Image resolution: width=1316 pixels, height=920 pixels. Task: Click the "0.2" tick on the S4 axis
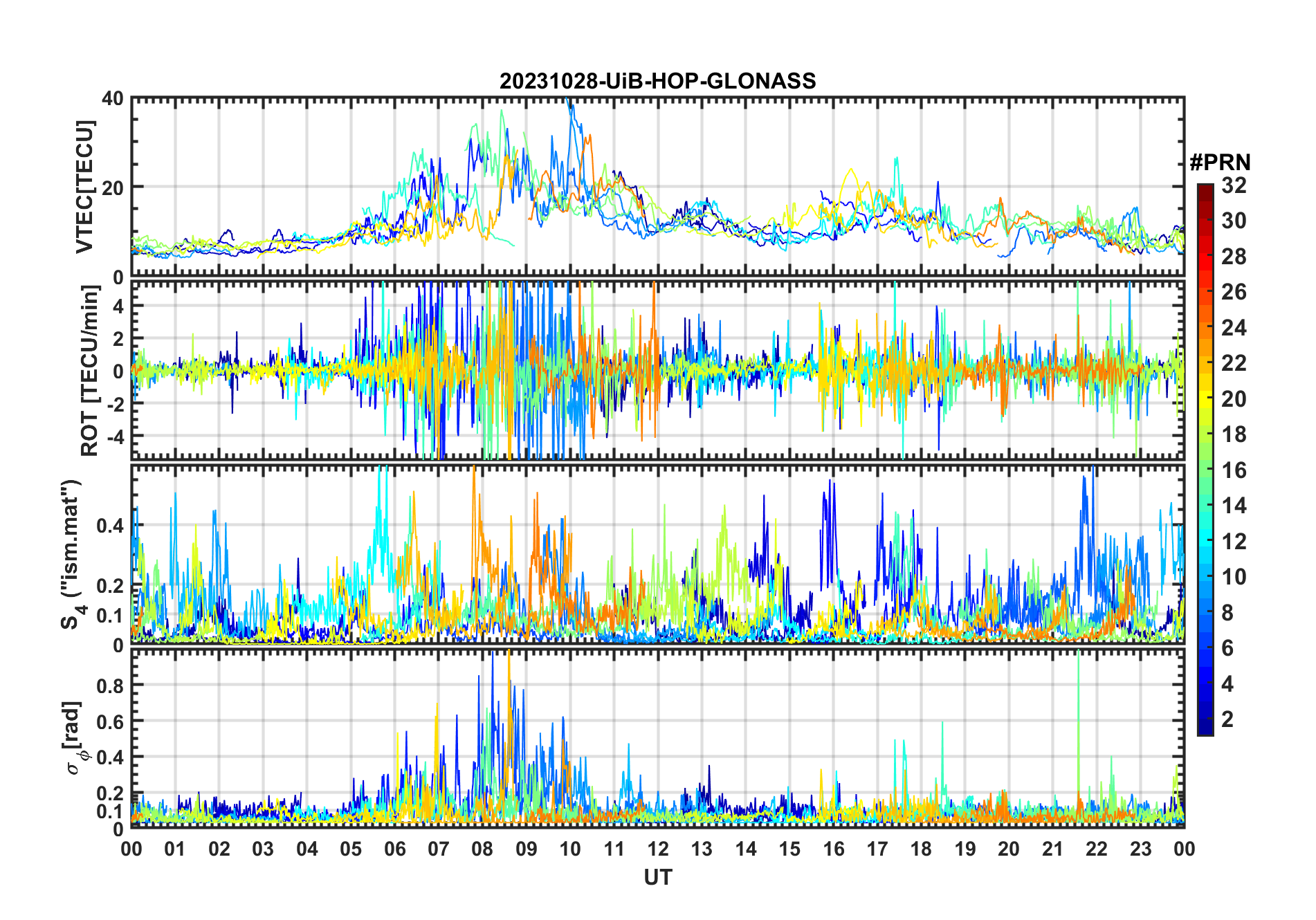[x=110, y=585]
